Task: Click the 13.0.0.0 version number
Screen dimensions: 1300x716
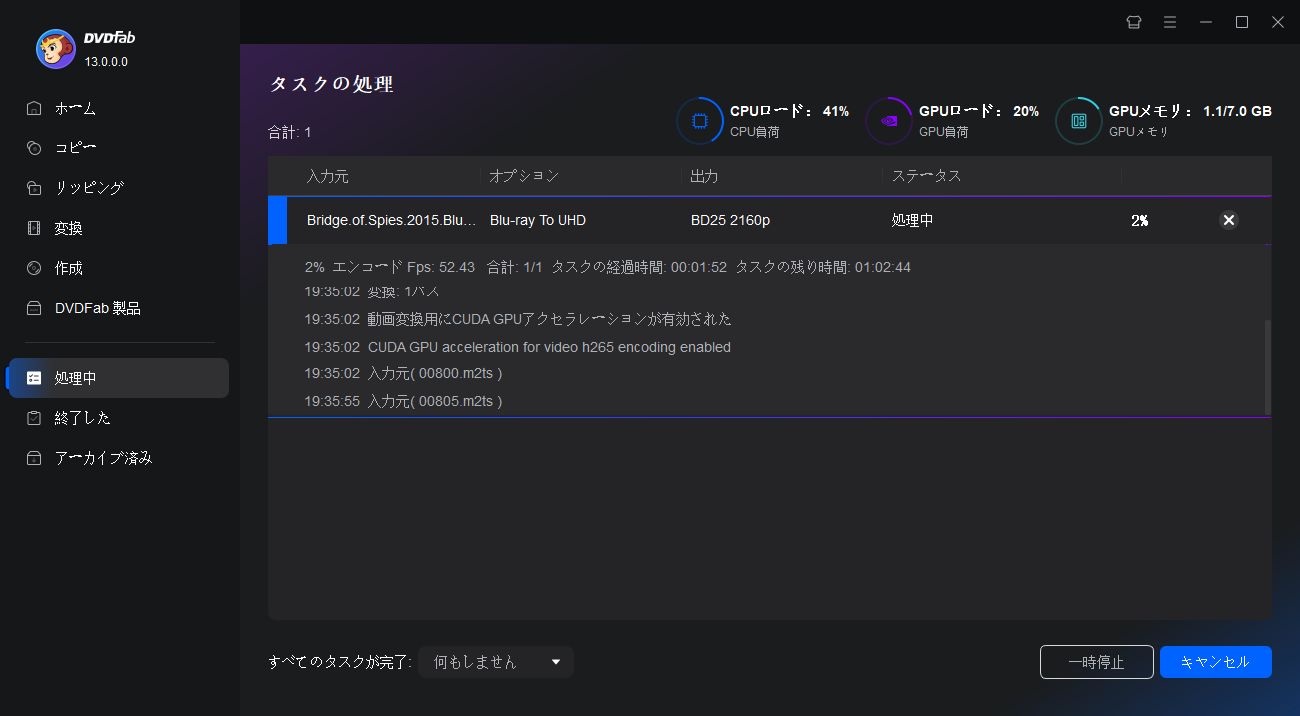Action: click(x=106, y=61)
